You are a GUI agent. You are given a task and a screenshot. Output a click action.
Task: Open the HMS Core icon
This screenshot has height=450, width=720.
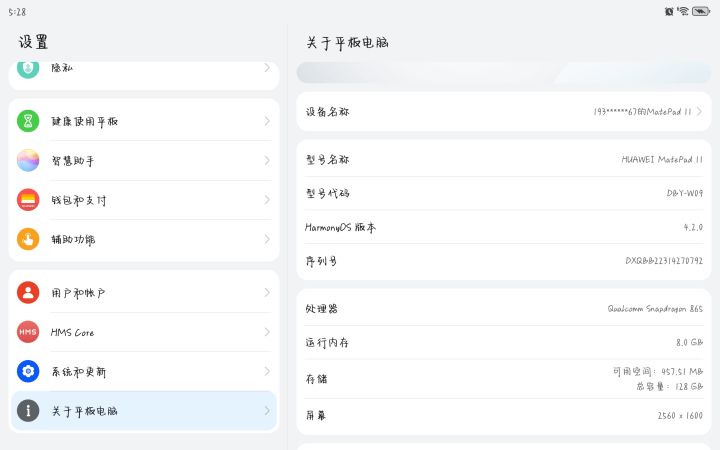28,332
